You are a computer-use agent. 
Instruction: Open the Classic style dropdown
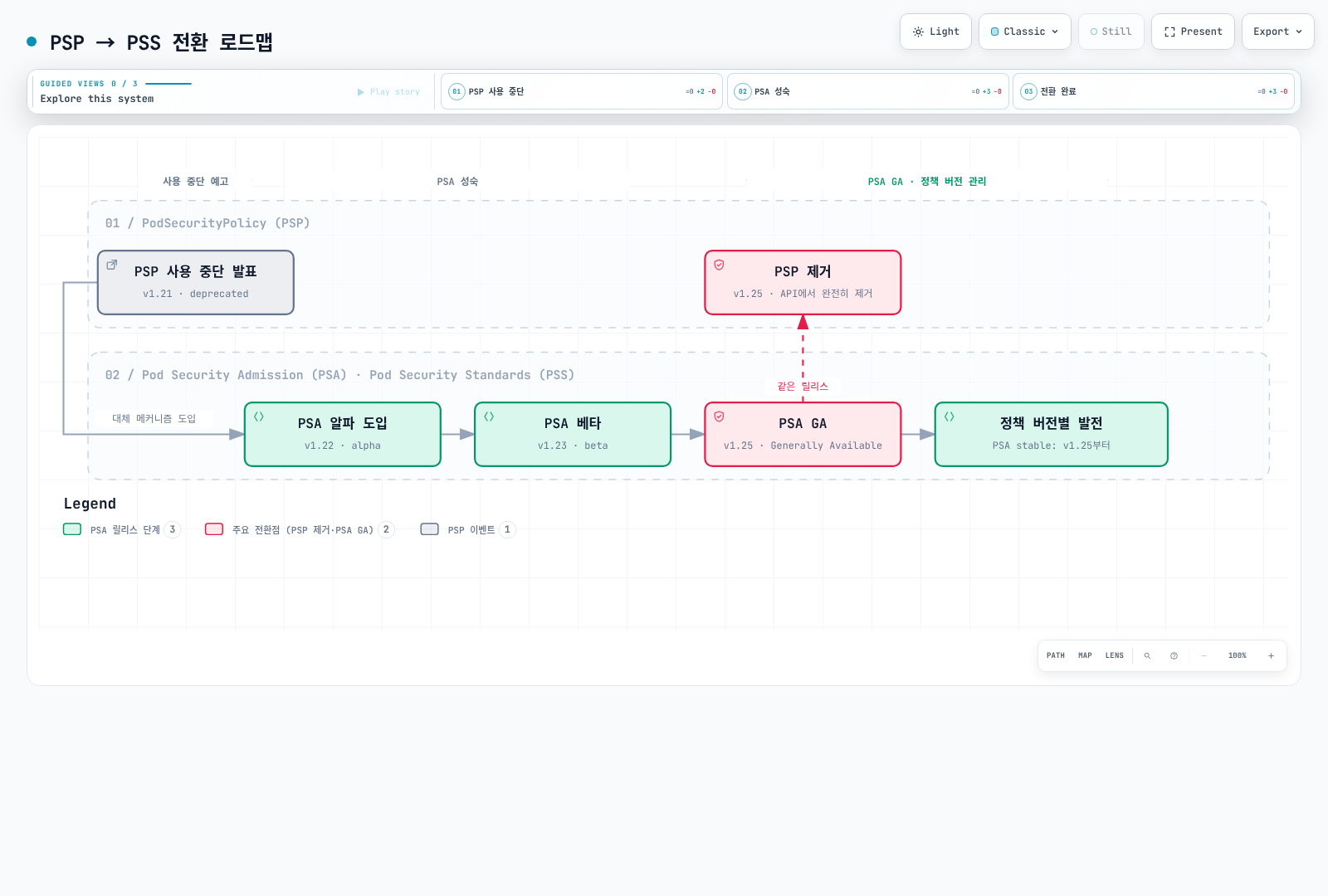tap(1024, 32)
